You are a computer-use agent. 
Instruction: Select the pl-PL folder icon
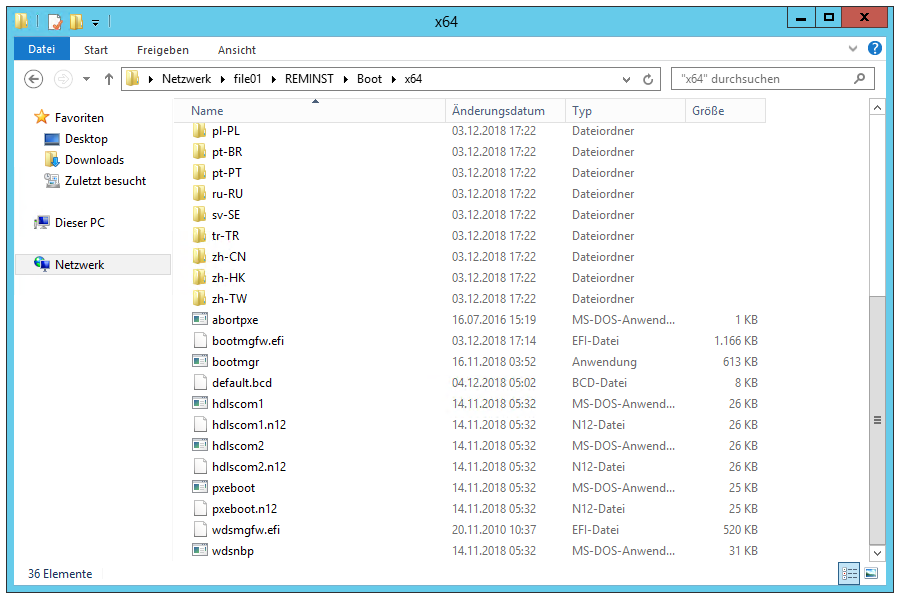pyautogui.click(x=199, y=131)
